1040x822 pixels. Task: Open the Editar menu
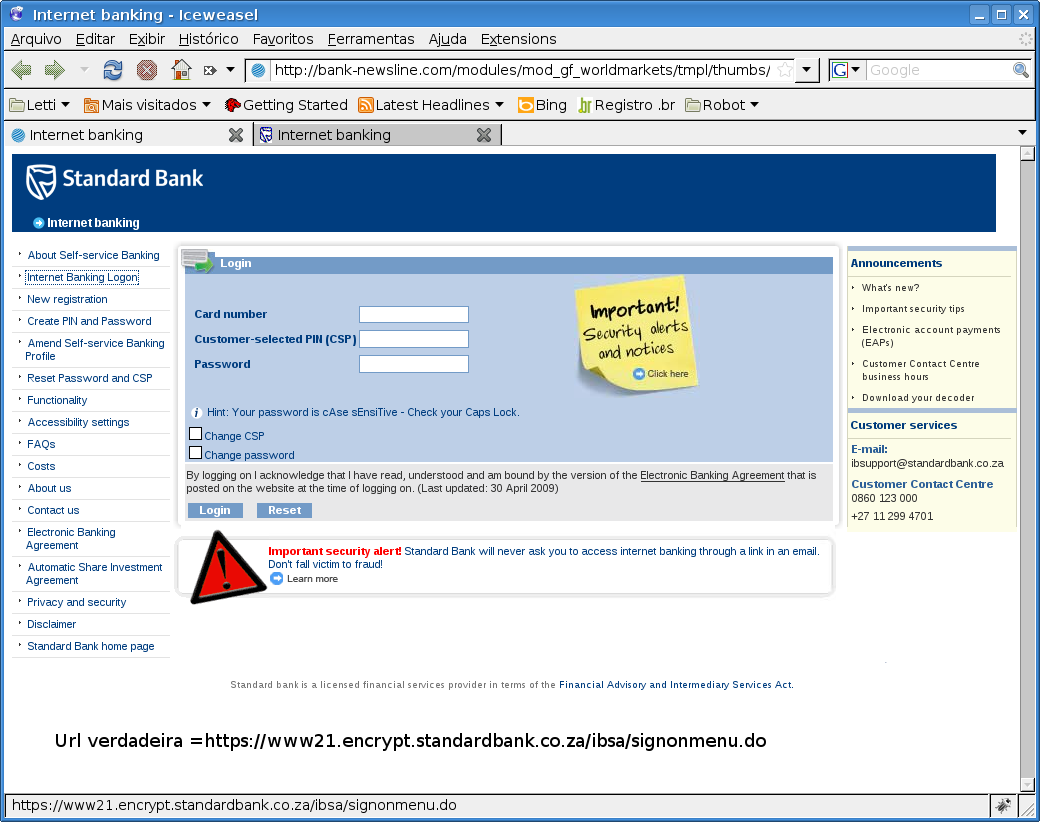[95, 39]
